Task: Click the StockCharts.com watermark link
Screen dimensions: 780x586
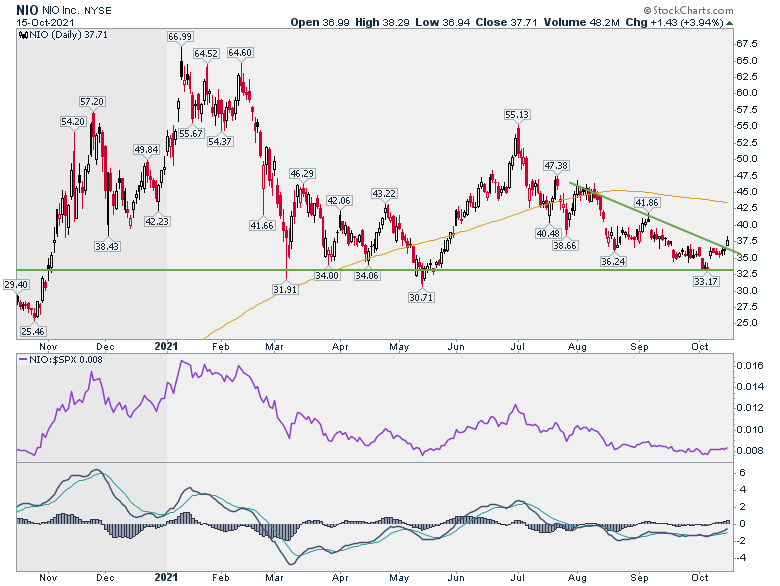Action: click(x=688, y=10)
